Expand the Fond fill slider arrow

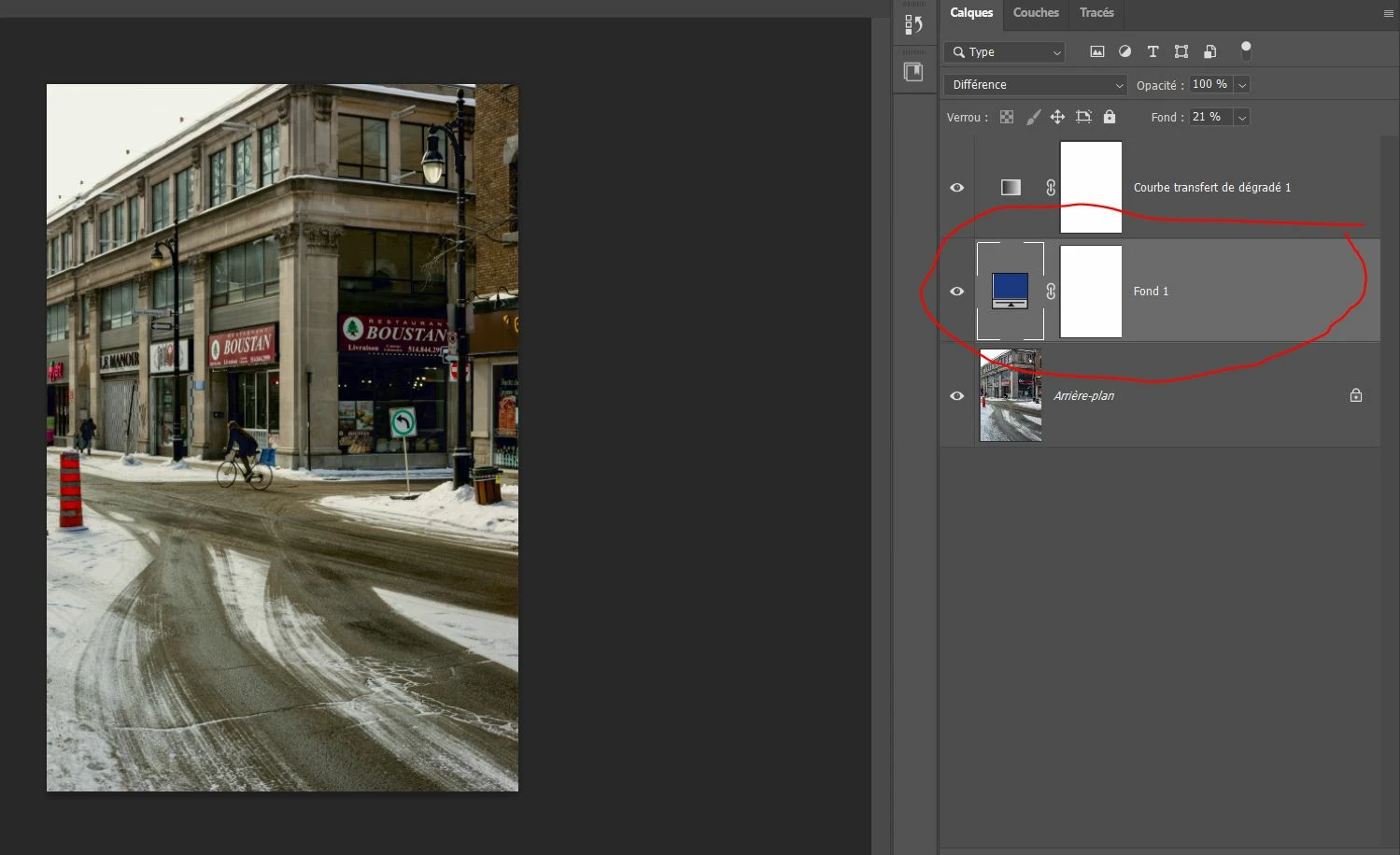tap(1242, 118)
